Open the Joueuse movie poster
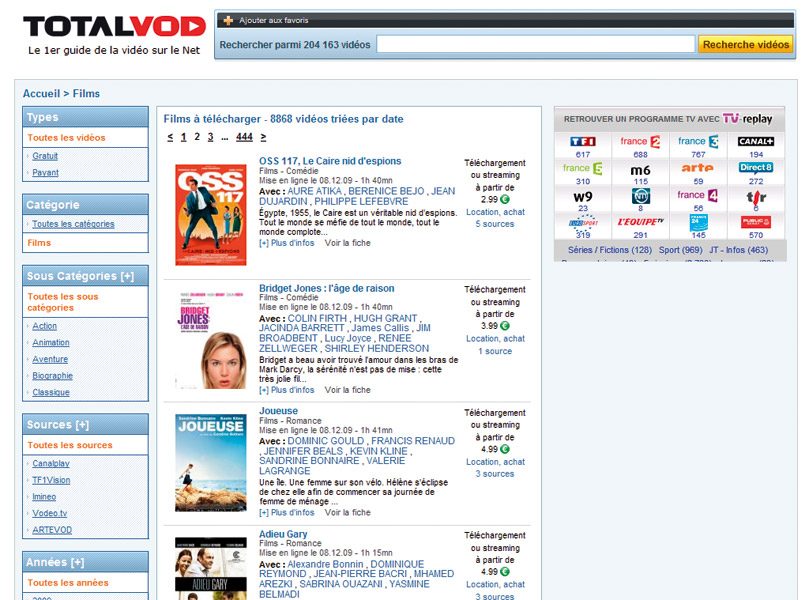Image resolution: width=809 pixels, height=600 pixels. [211, 463]
